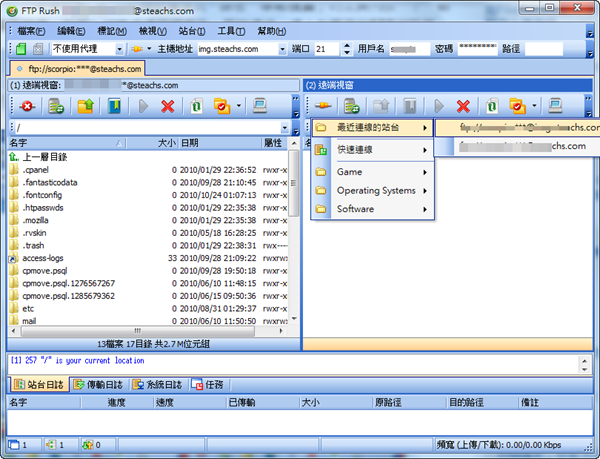Decrease the port number with spinner down
Viewport: 600px width, 459px height.
coord(347,52)
